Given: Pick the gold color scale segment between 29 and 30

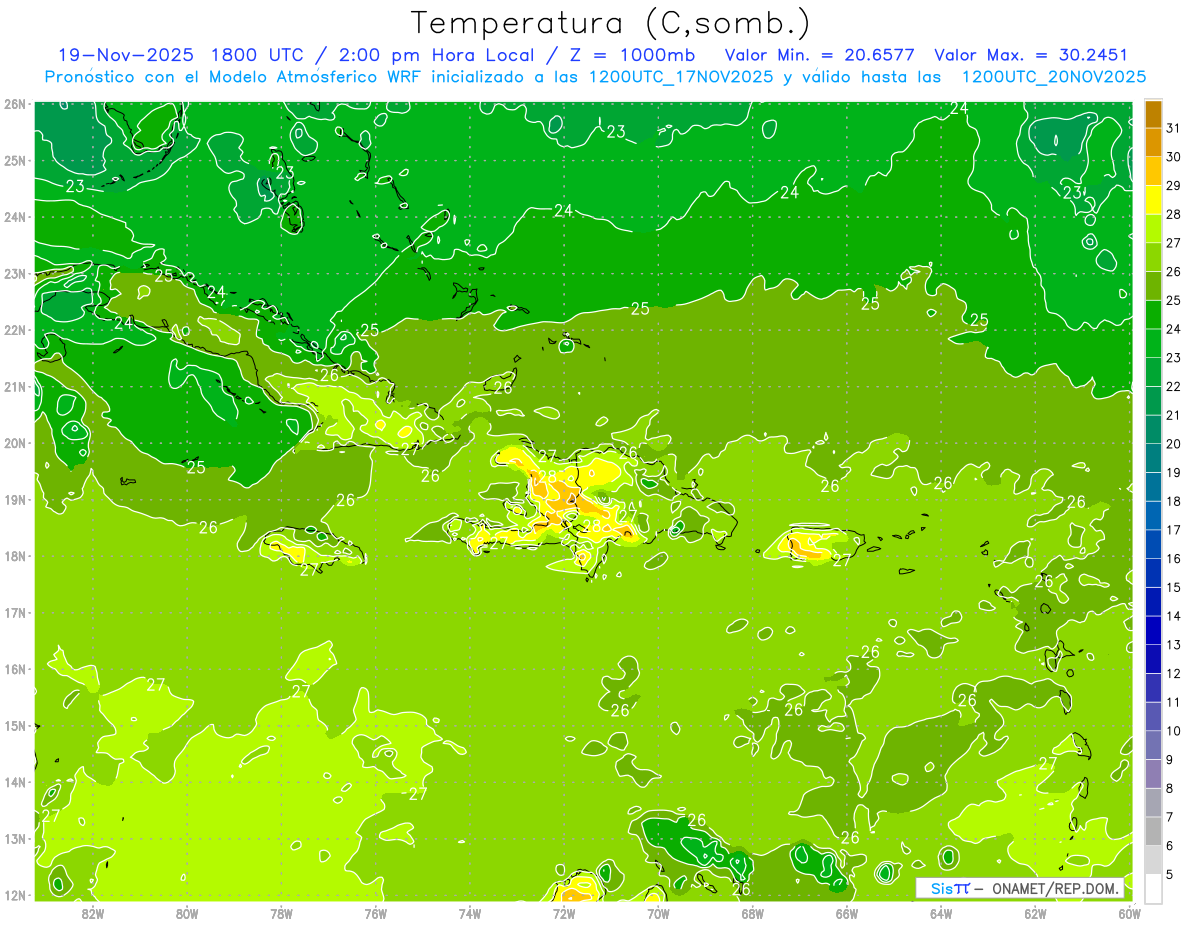Looking at the screenshot, I should tap(1153, 171).
